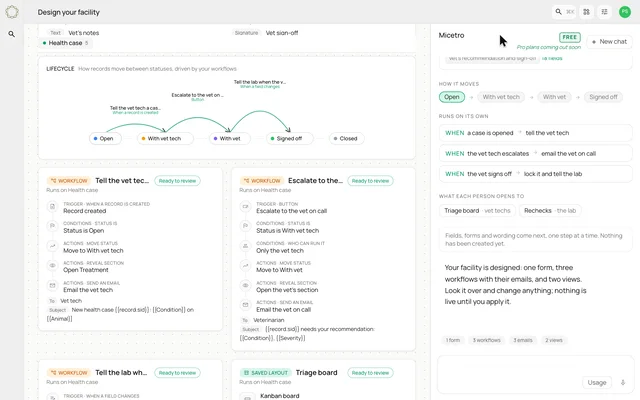Click the WORKFLOW badge on Tell the vet tech card
The height and width of the screenshot is (400, 640).
click(x=69, y=181)
